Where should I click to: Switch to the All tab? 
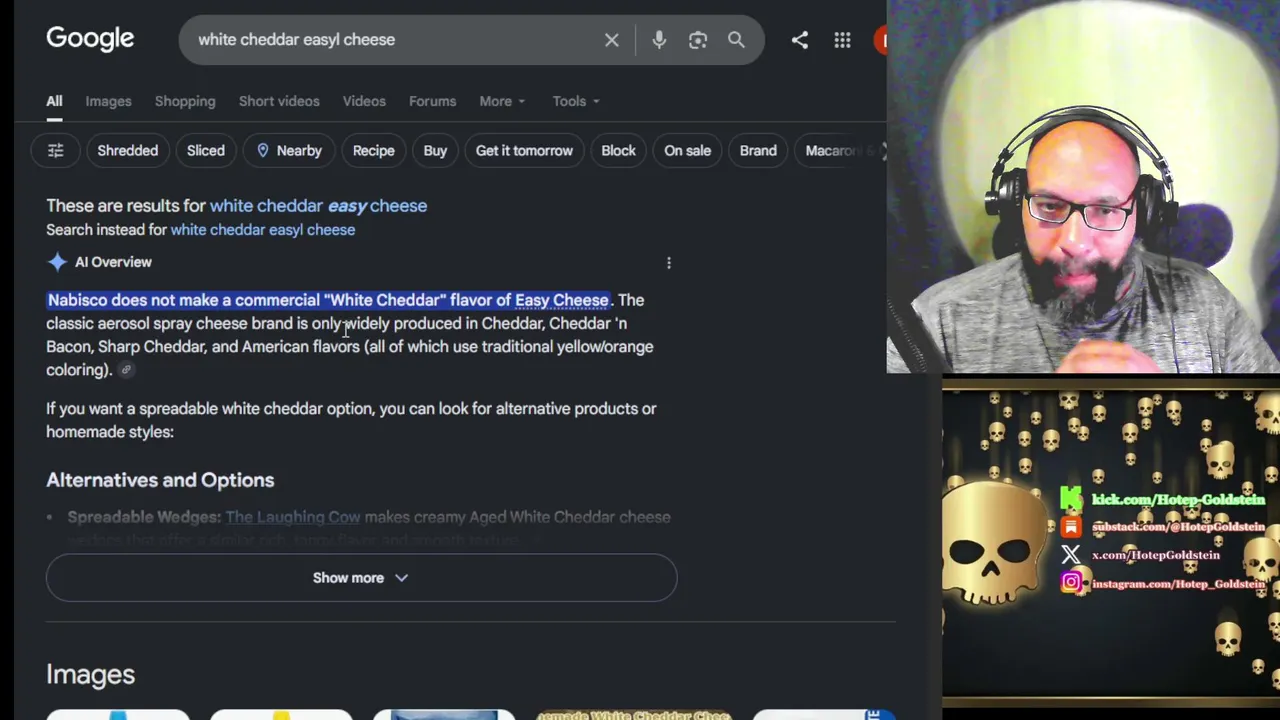tap(54, 101)
